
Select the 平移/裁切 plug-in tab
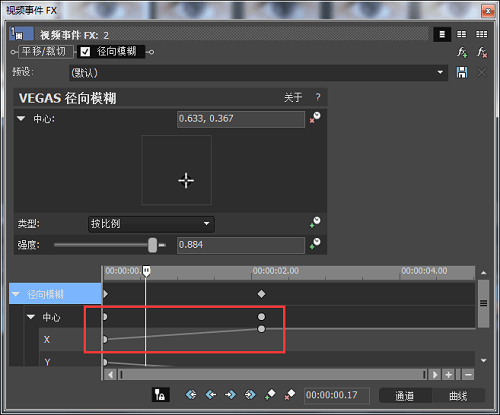point(45,52)
